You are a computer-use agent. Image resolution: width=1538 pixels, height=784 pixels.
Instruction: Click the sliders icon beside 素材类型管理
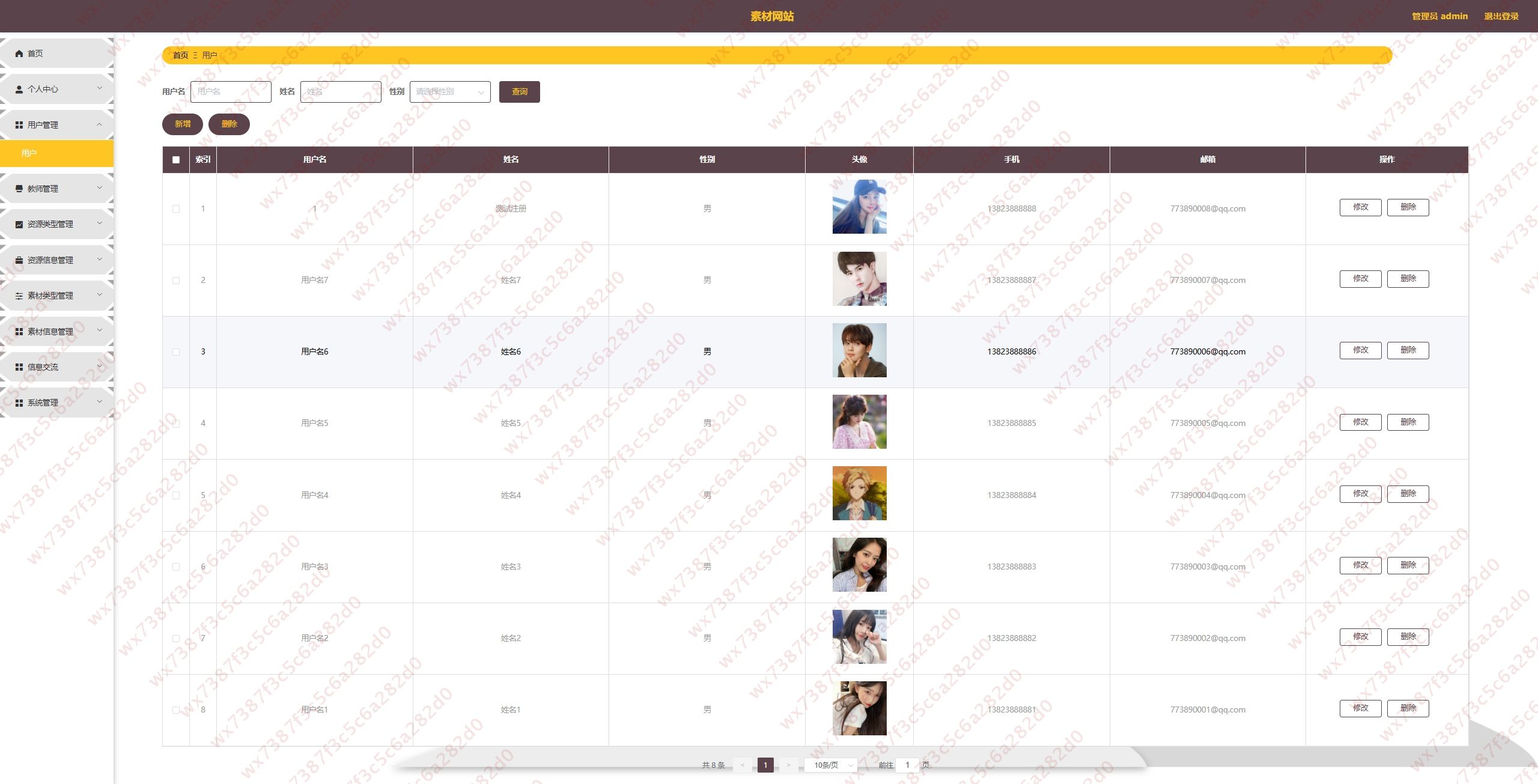point(19,296)
